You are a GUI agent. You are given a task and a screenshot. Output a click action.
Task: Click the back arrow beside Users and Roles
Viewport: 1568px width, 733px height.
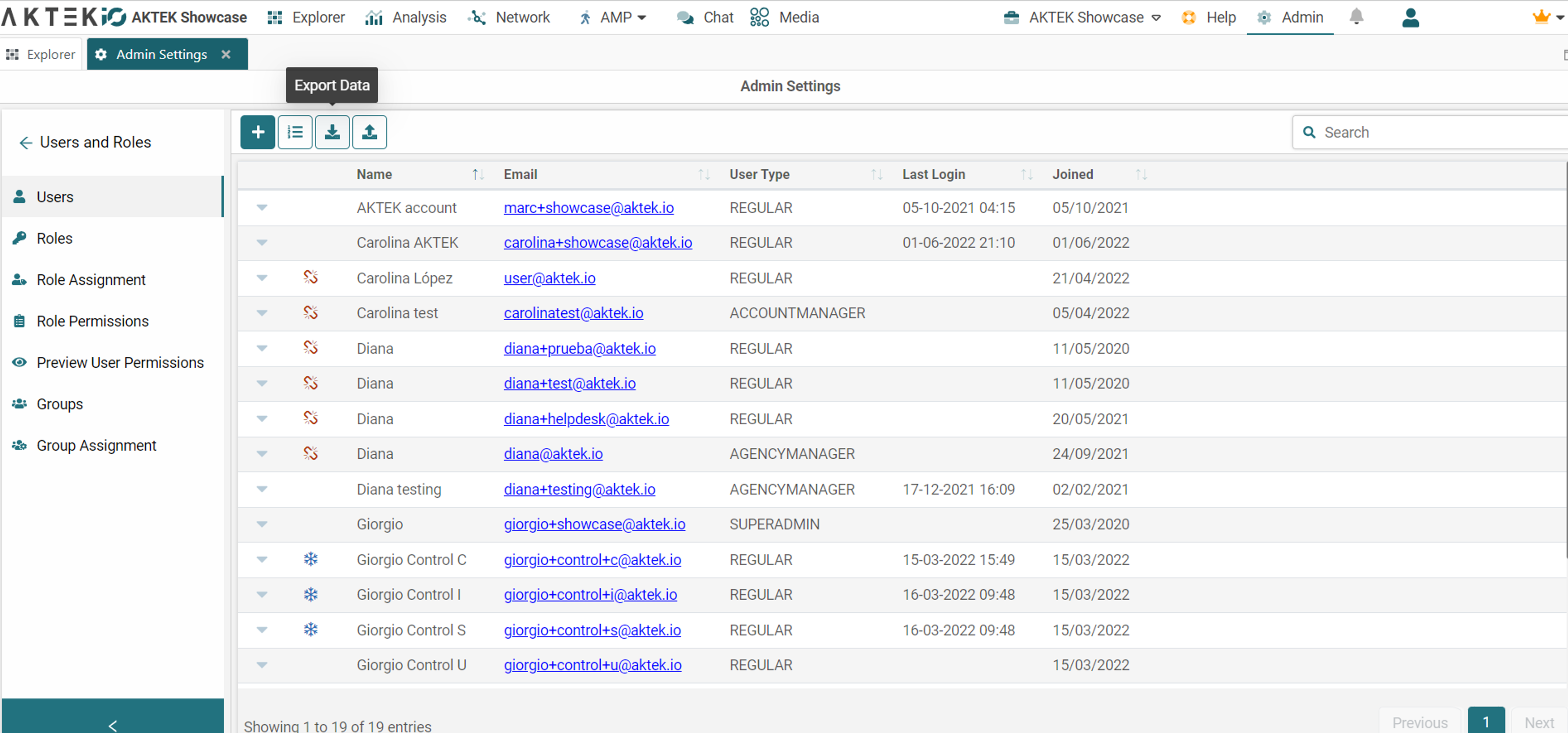26,142
